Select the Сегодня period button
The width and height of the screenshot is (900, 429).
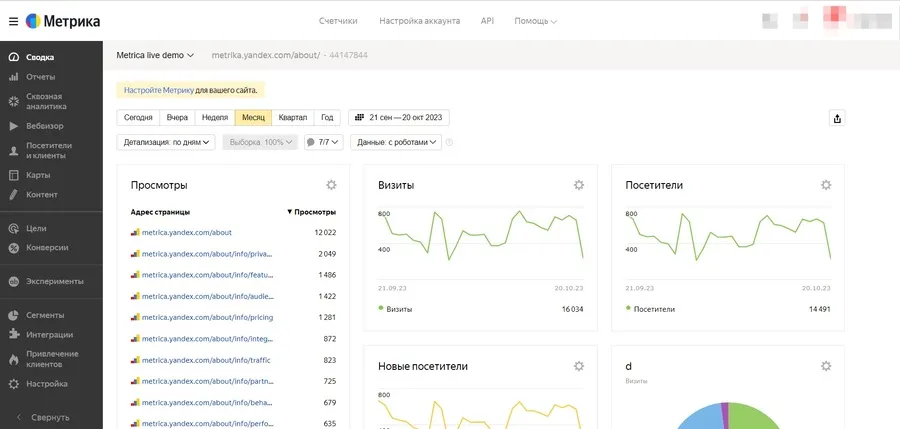(x=138, y=118)
